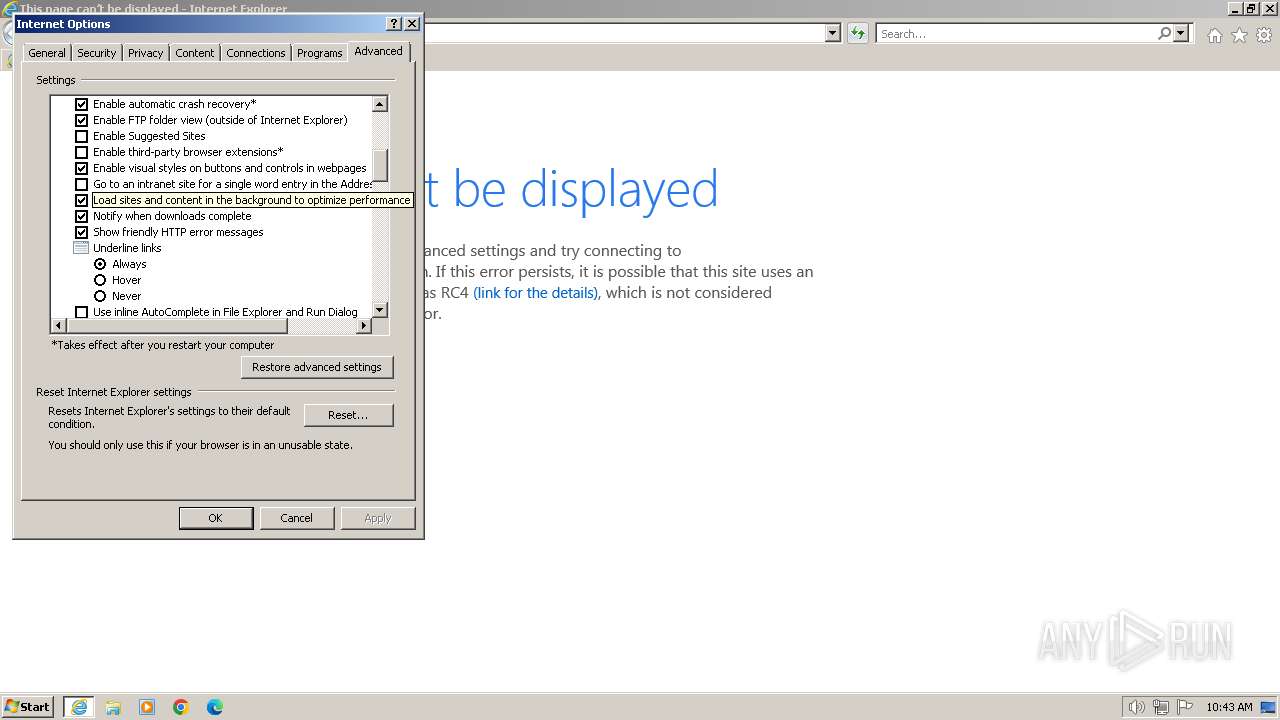Switch to the Privacy tab
The width and height of the screenshot is (1280, 720).
coord(145,53)
